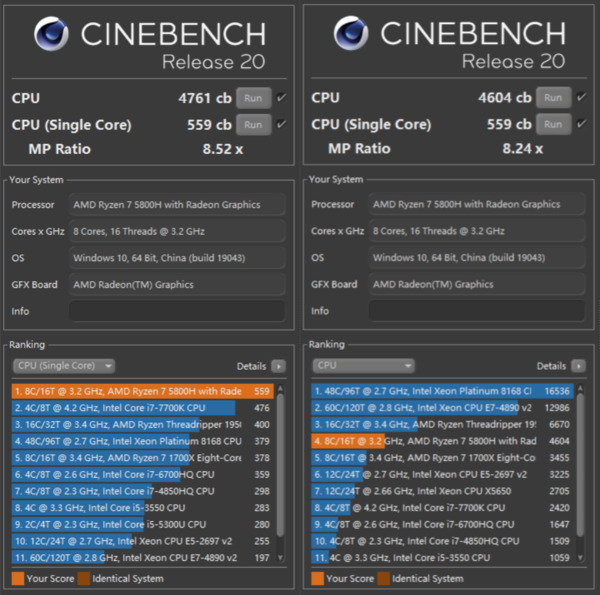
Task: Click the 8.52 x MP Ratio value
Action: 223,149
